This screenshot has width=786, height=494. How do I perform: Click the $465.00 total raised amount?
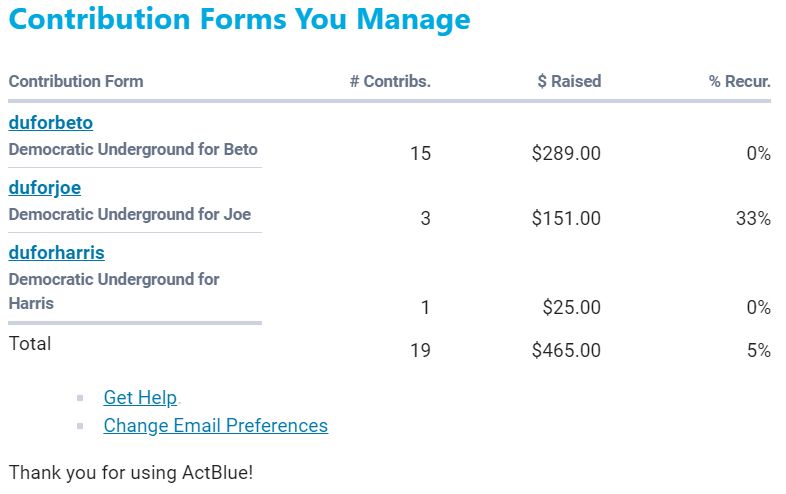pos(566,351)
